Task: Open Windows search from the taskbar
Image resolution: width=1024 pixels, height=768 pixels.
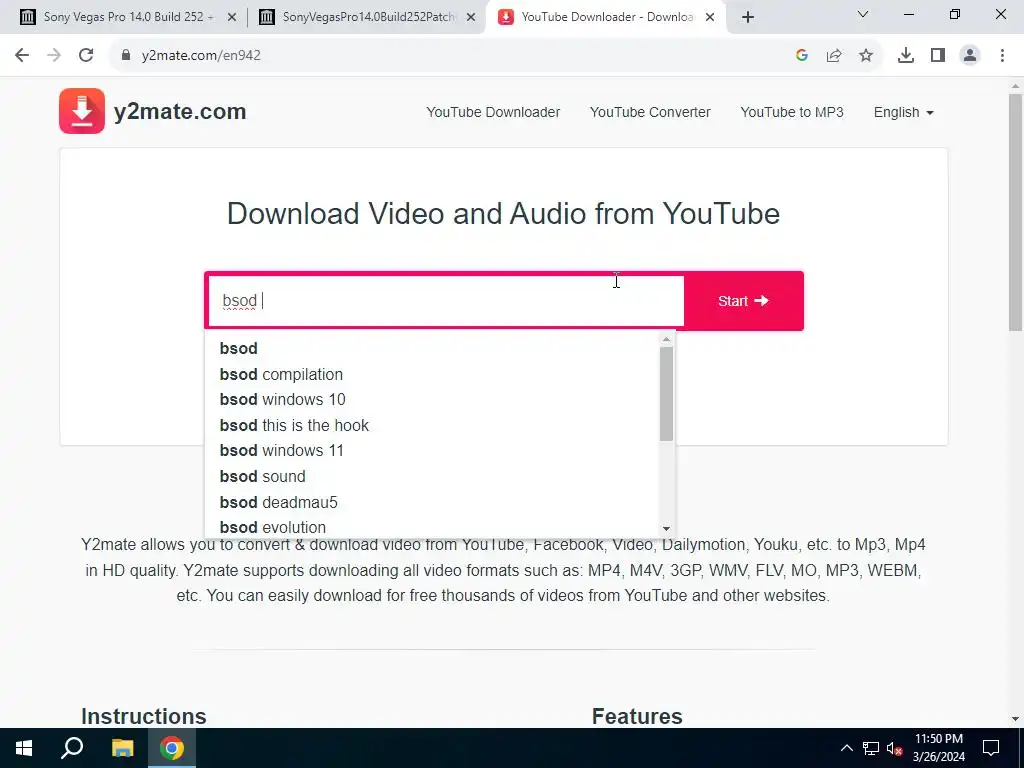Action: [x=72, y=748]
